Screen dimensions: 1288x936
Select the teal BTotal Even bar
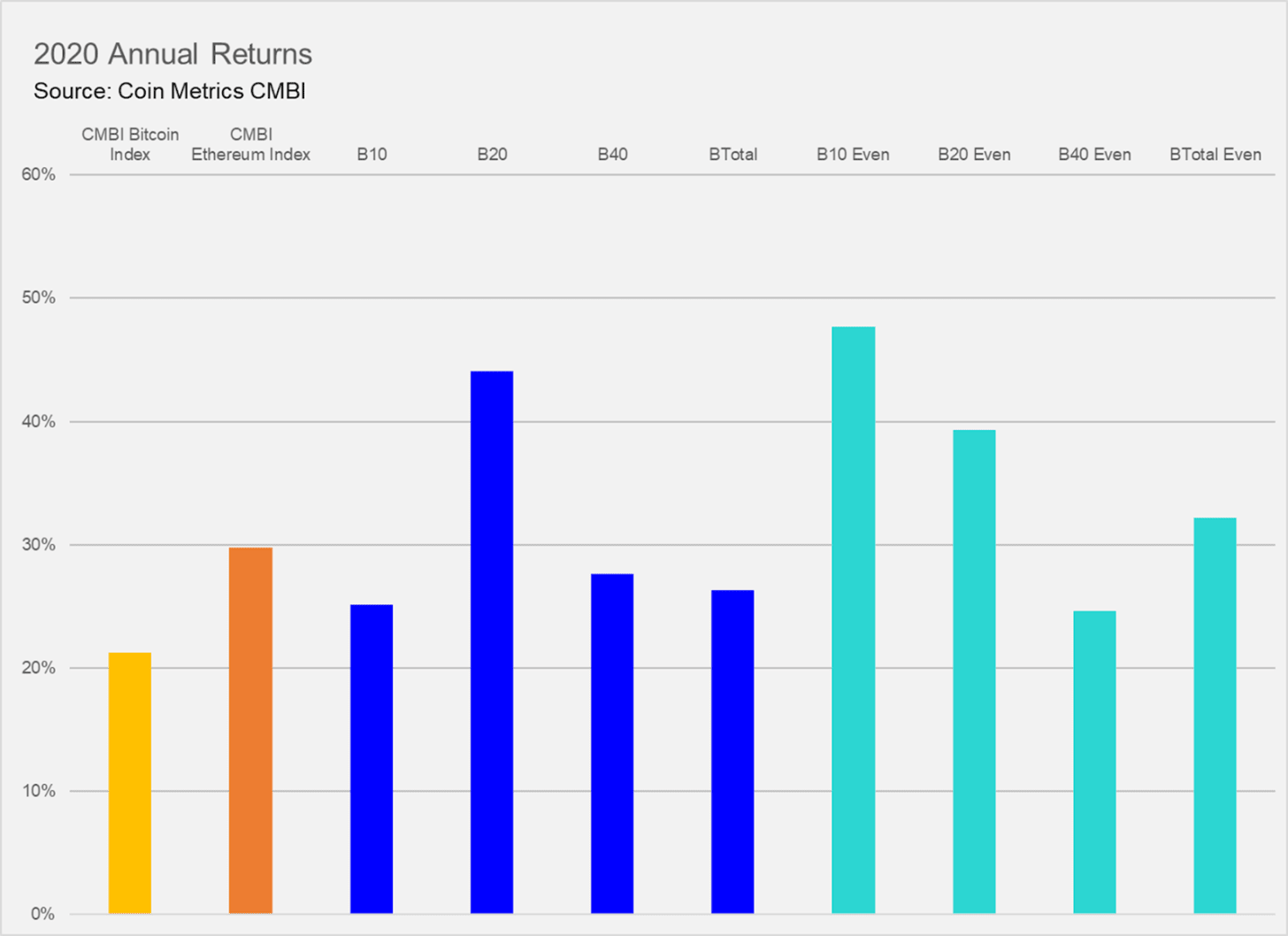coord(1215,716)
